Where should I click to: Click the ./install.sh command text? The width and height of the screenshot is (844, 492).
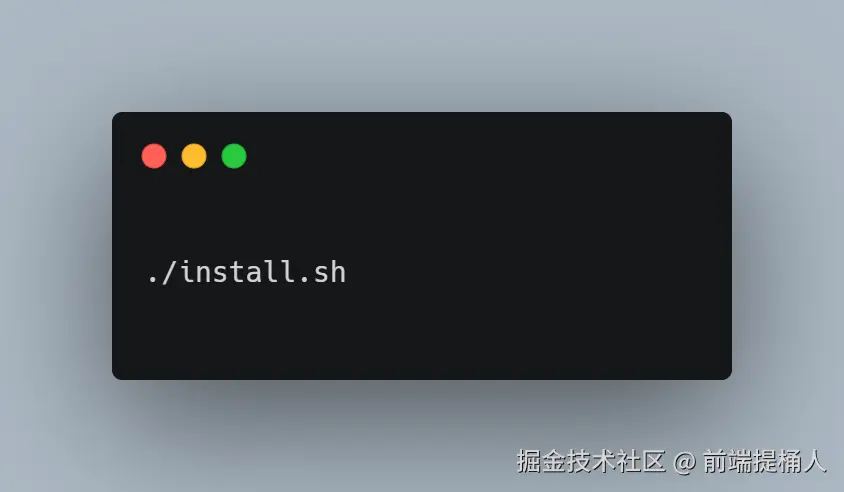(x=247, y=272)
